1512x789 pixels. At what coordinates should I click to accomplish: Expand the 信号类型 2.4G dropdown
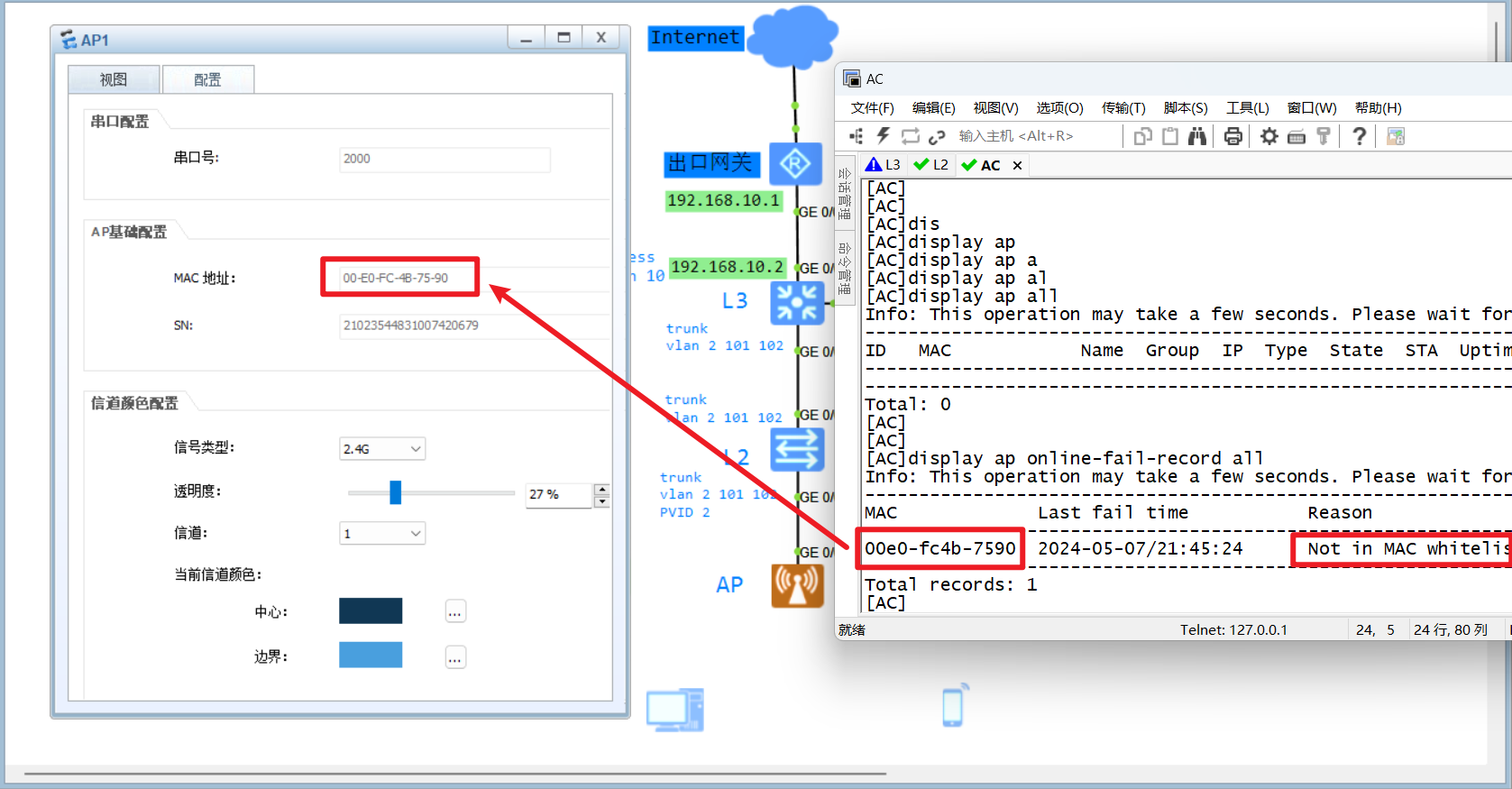tap(382, 448)
